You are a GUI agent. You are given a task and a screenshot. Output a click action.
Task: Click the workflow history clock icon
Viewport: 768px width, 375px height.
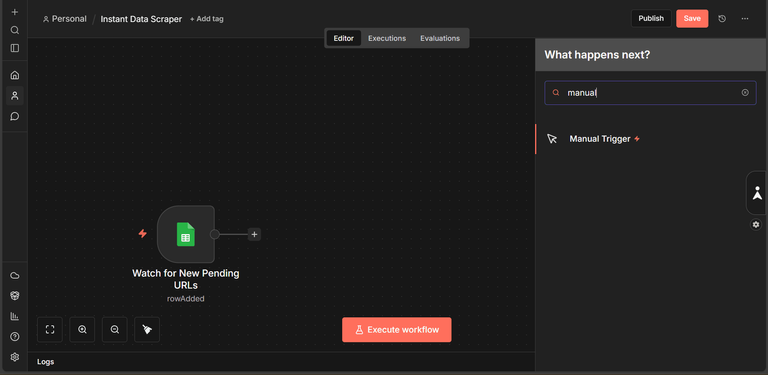(x=722, y=19)
